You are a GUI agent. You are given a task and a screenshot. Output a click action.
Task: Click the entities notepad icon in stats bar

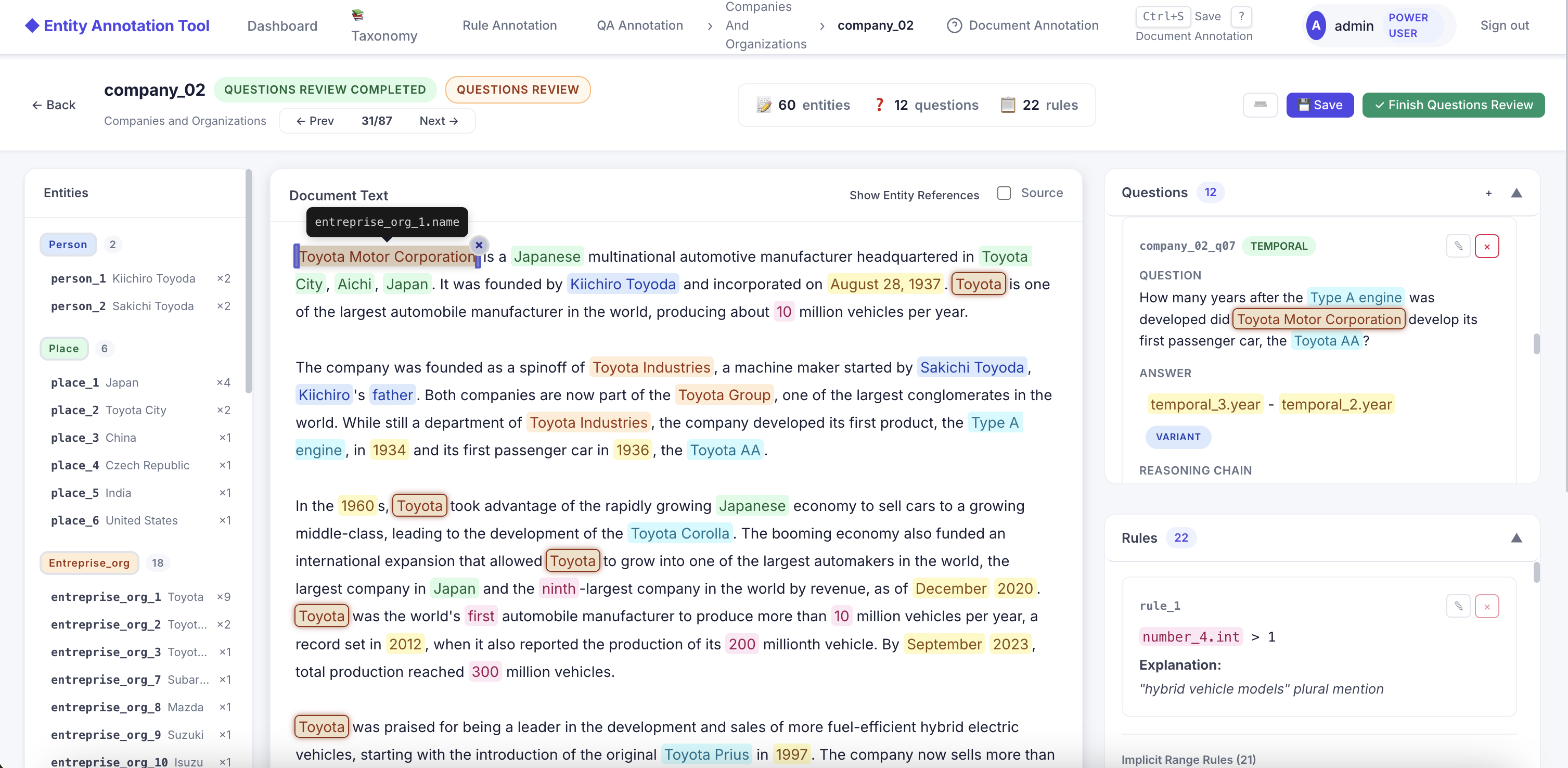pos(764,105)
